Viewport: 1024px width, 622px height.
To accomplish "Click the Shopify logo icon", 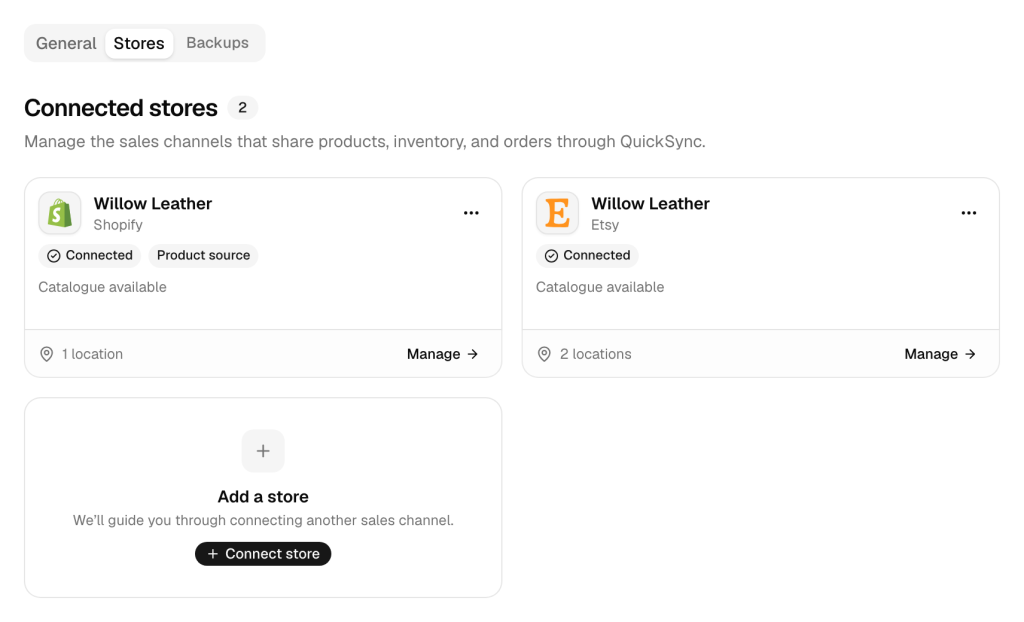I will (59, 213).
